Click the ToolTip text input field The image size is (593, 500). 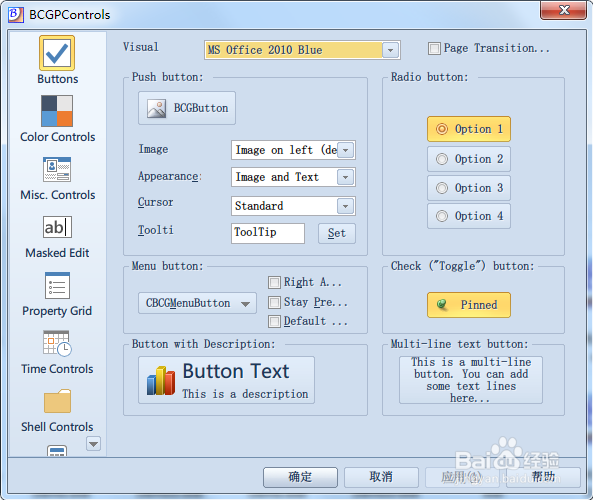tap(268, 233)
